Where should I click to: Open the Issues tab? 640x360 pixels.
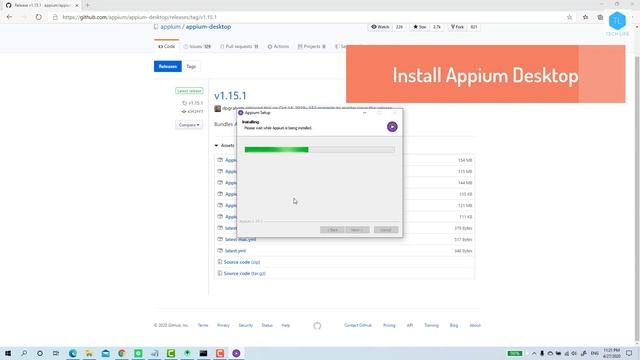[x=197, y=47]
